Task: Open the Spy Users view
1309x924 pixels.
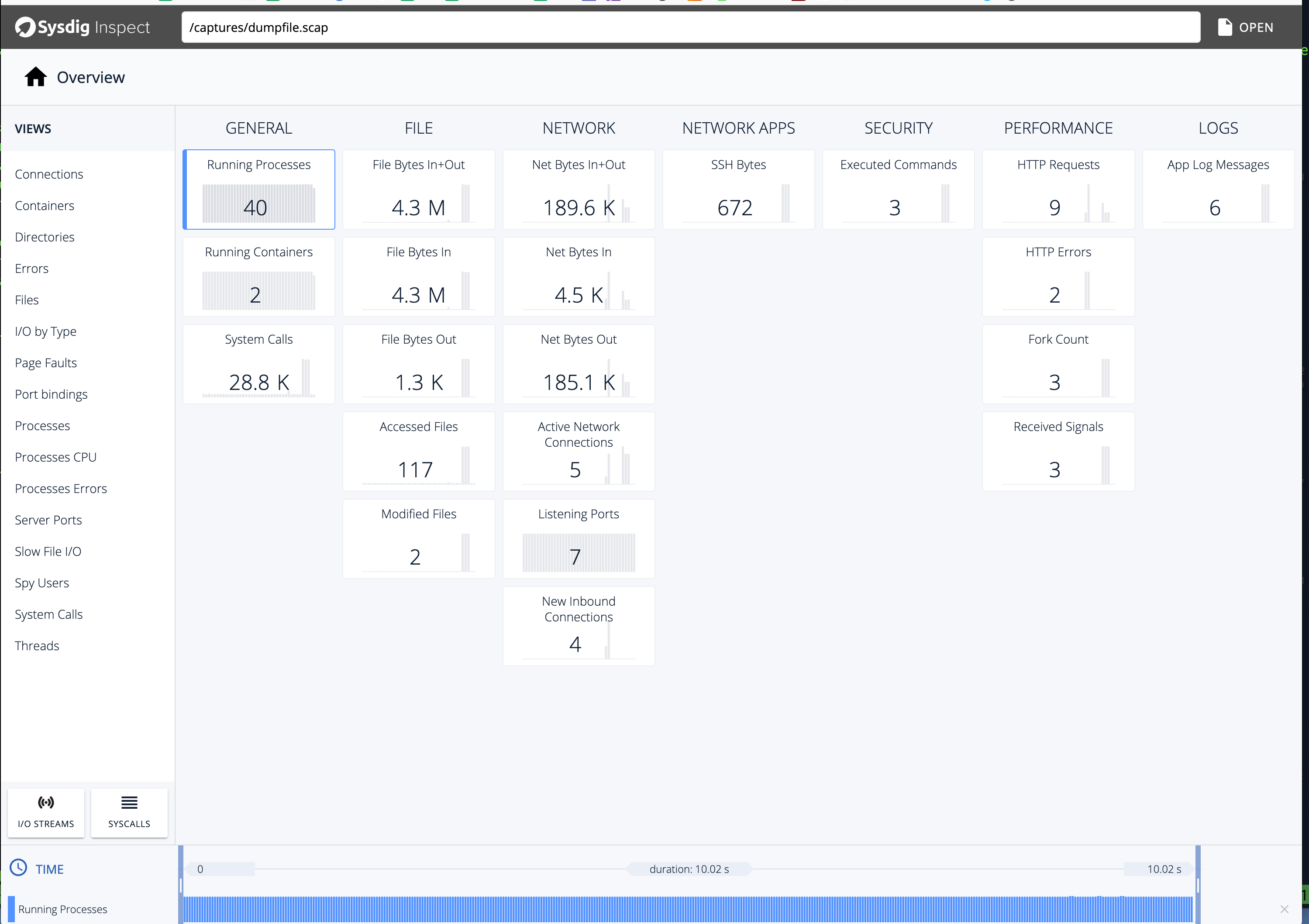Action: [42, 583]
